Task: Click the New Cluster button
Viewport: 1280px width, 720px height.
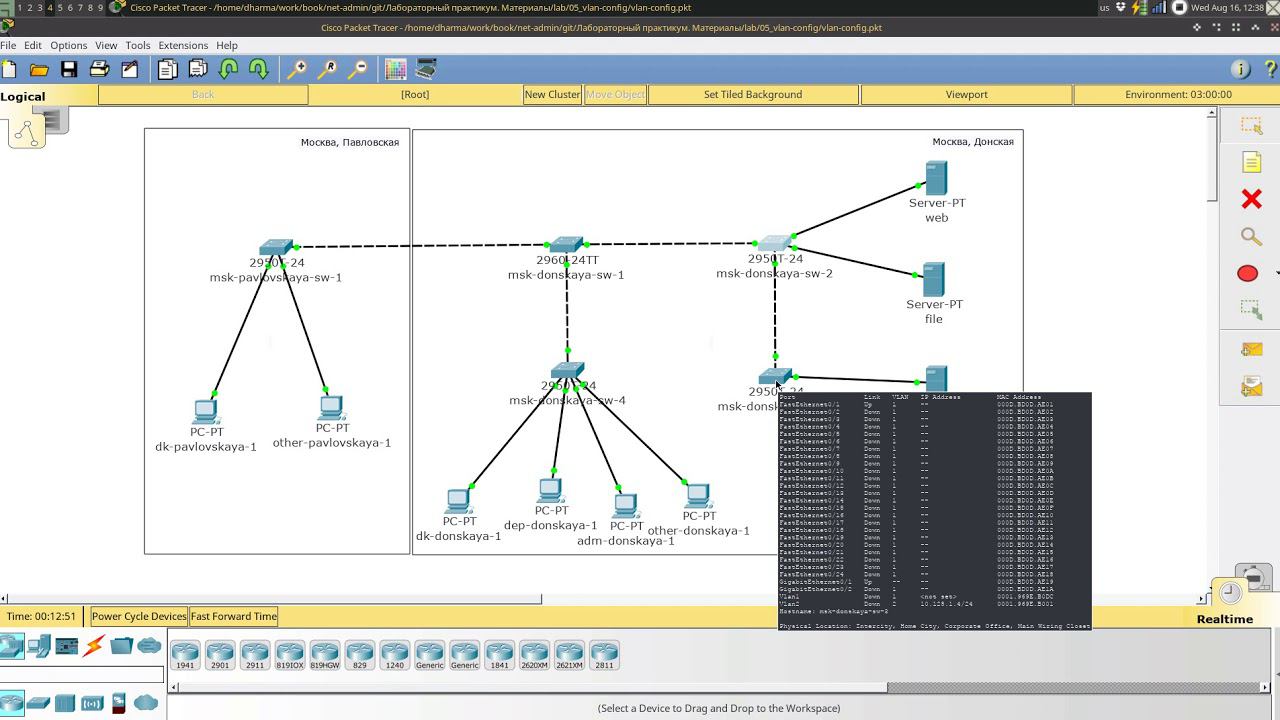Action: tap(552, 94)
